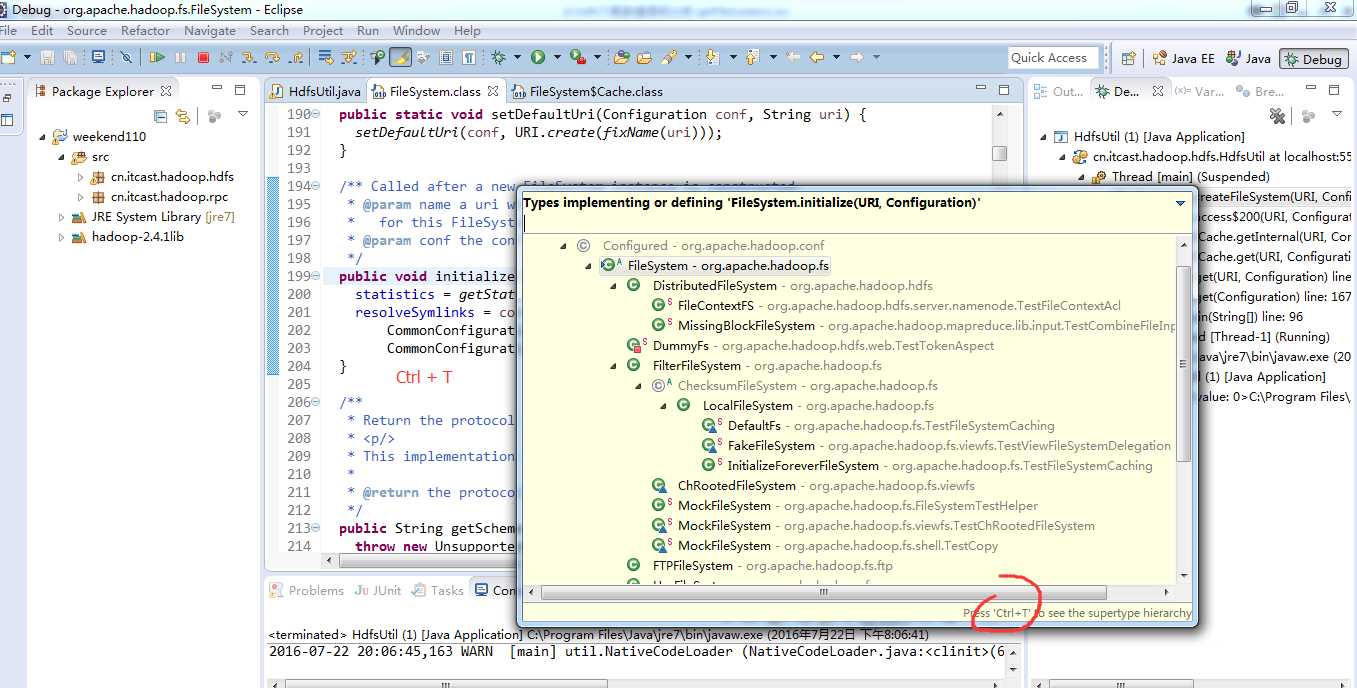Switch to Java perspective
The image size is (1357, 688).
(x=1249, y=59)
